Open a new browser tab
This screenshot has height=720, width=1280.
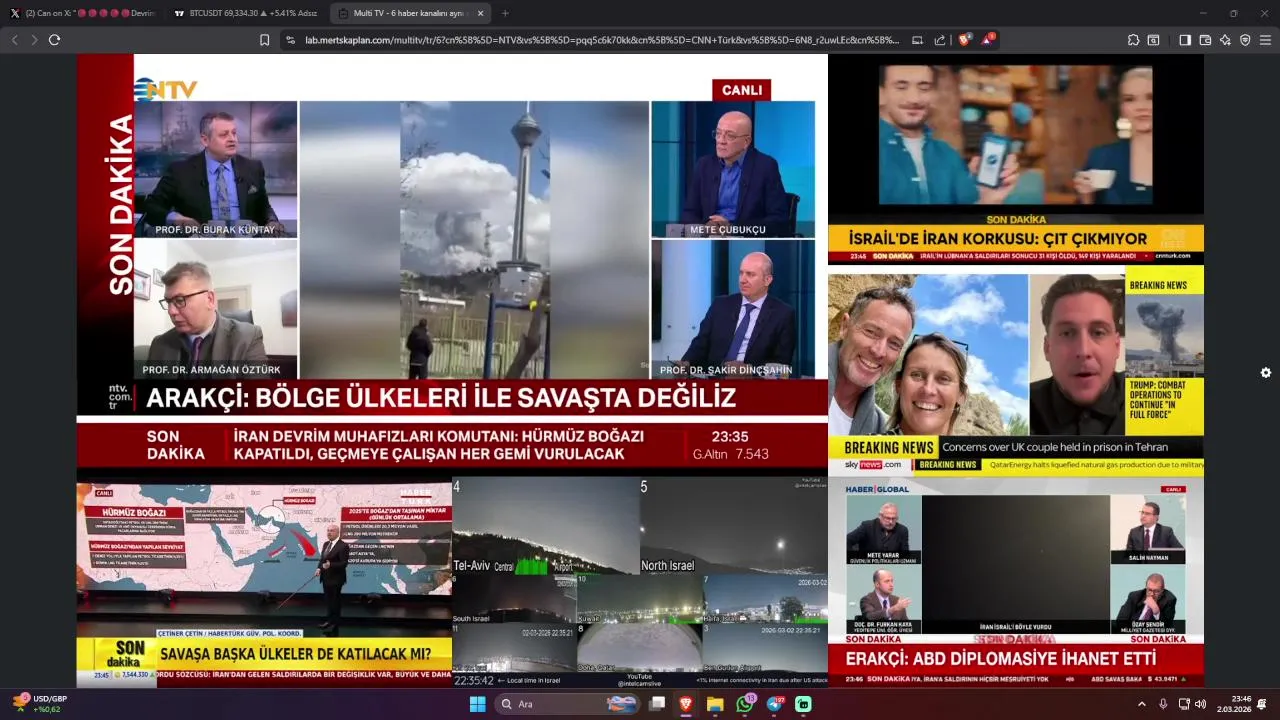click(505, 13)
